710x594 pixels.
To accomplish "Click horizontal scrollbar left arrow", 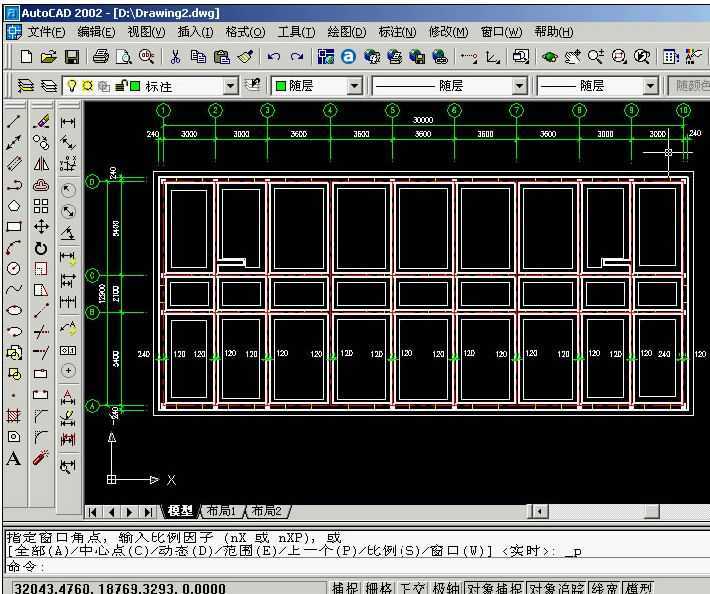I will tap(539, 512).
